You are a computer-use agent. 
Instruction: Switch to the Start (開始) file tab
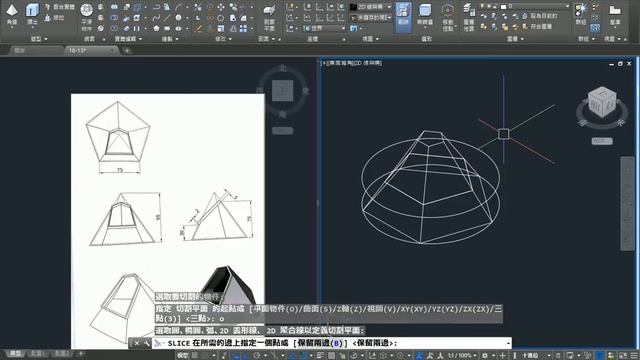(36, 51)
